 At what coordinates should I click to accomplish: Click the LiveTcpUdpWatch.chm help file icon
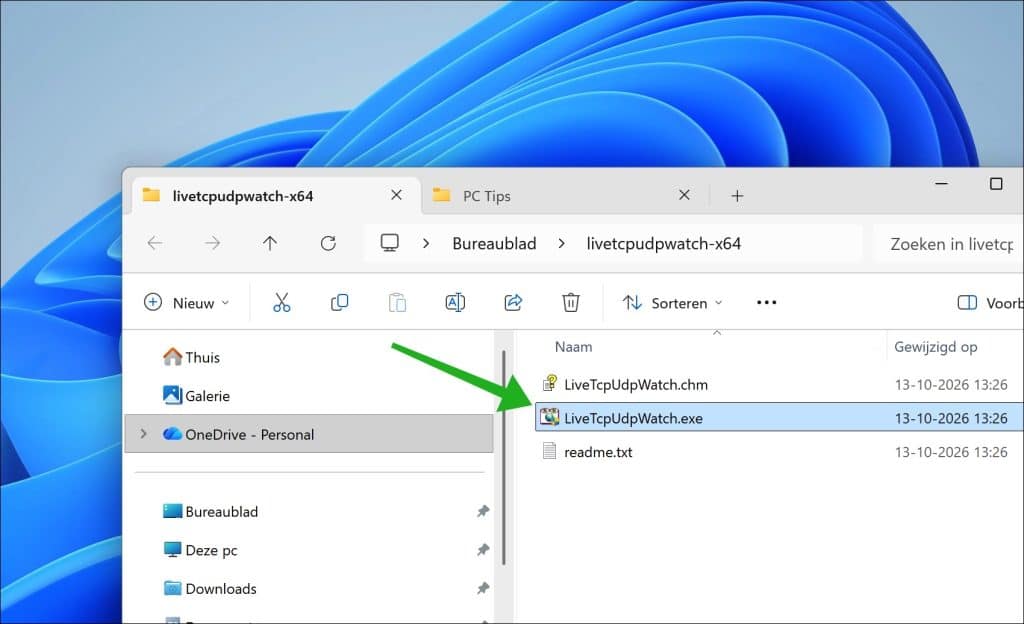point(550,384)
